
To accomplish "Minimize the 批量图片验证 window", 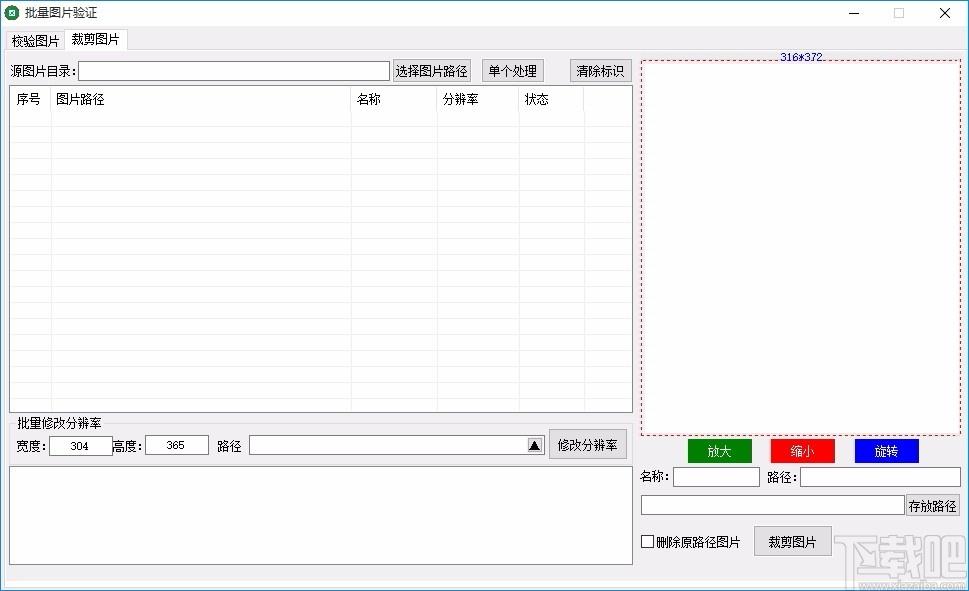I will coord(854,13).
